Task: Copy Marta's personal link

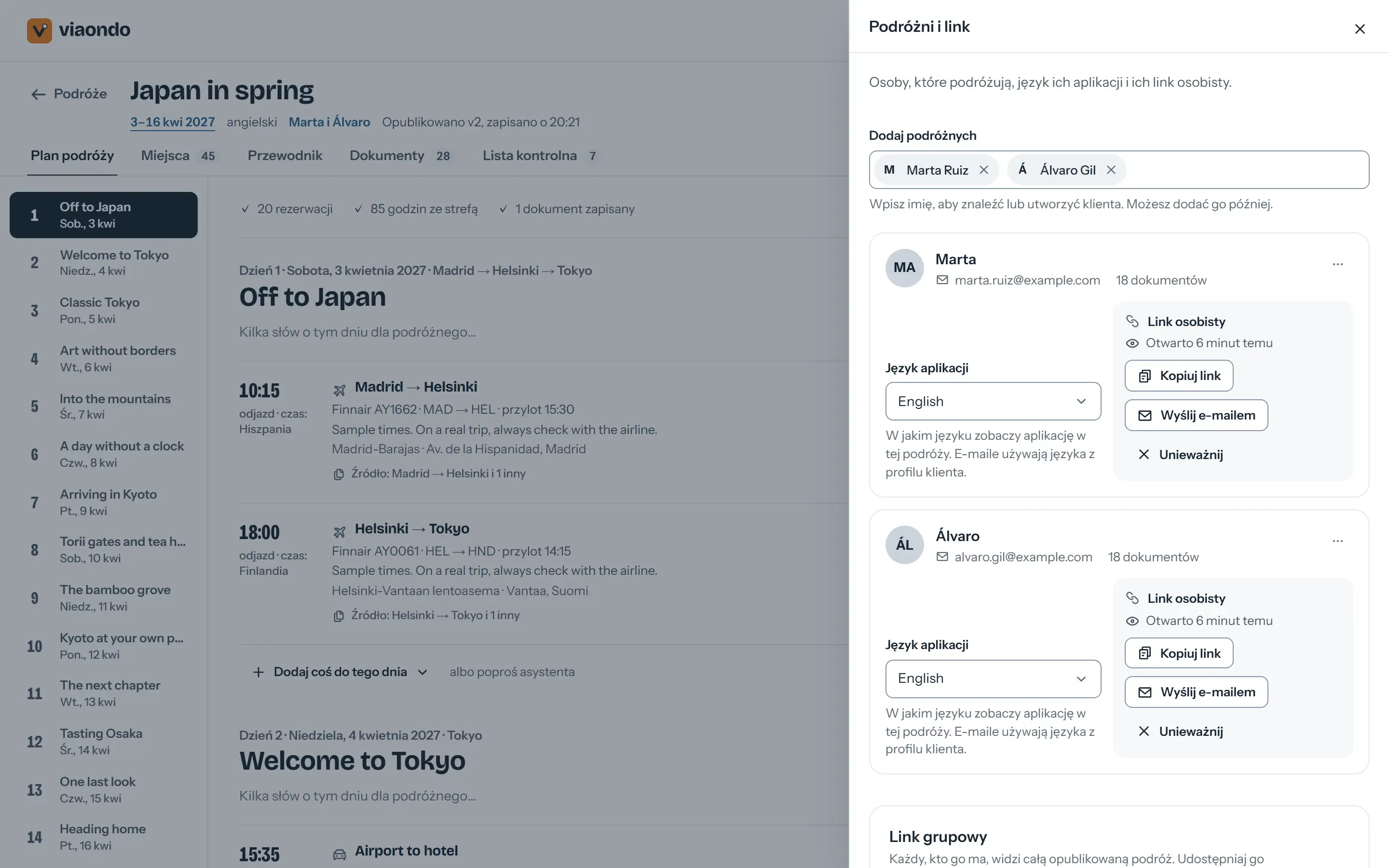Action: click(x=1178, y=376)
